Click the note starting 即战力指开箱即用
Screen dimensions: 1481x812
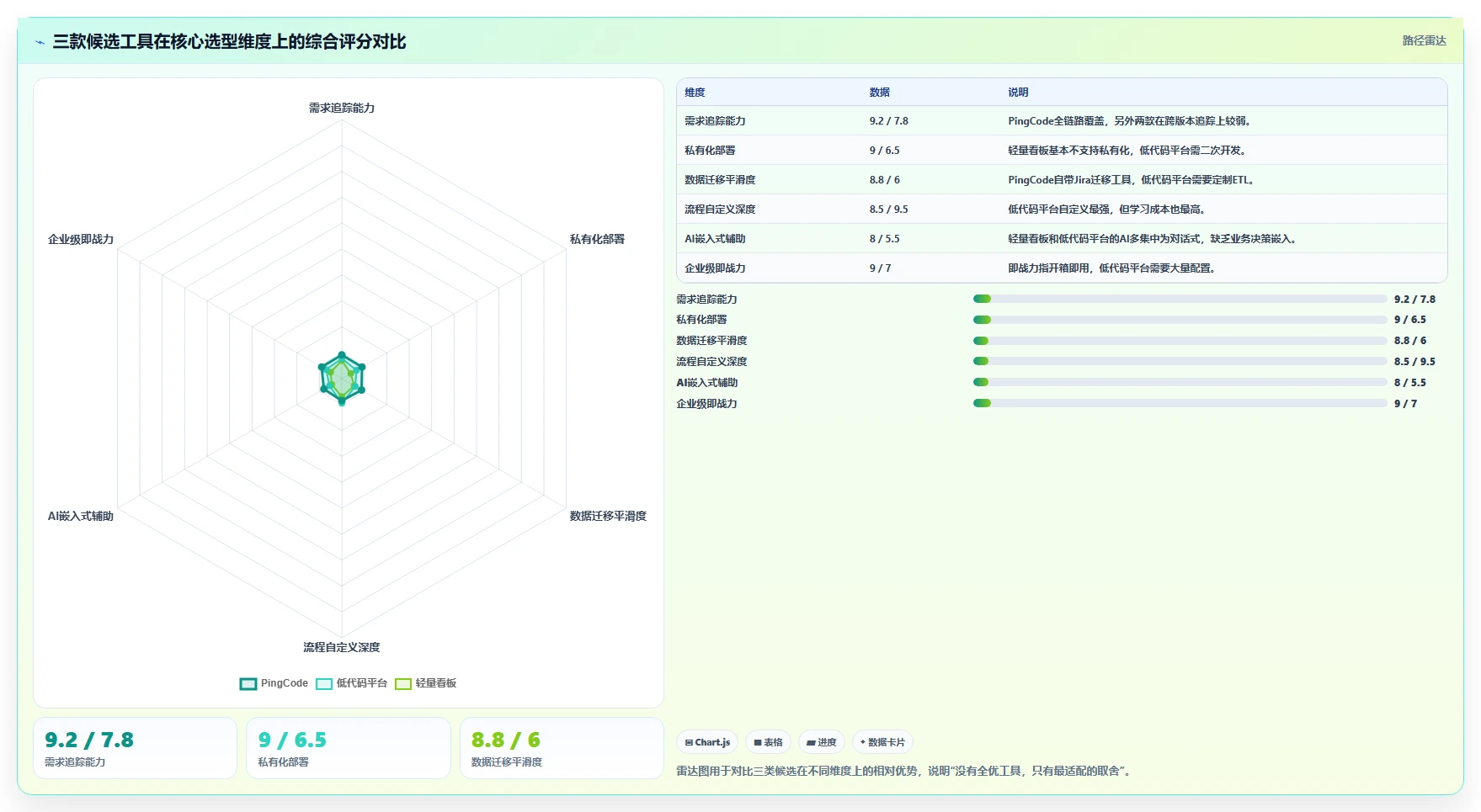coord(1113,268)
